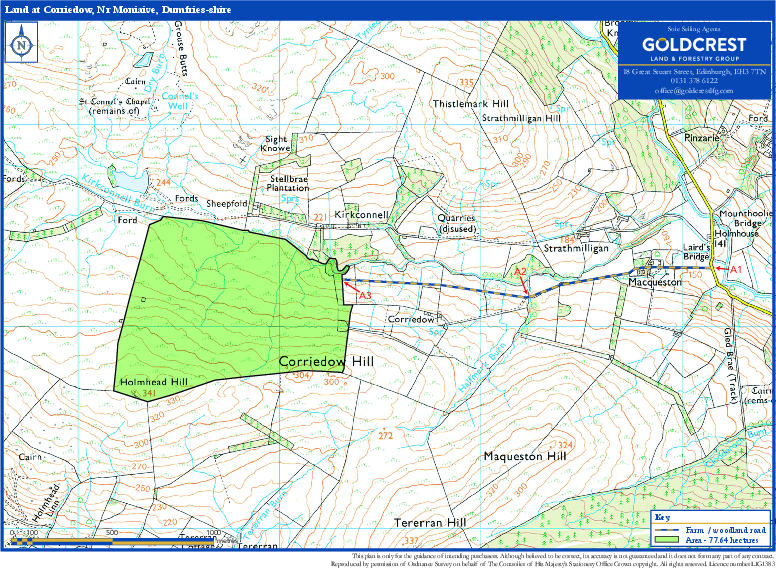Screen dimensions: 776x568
Task: Click the A2 access point label
Action: click(x=520, y=271)
